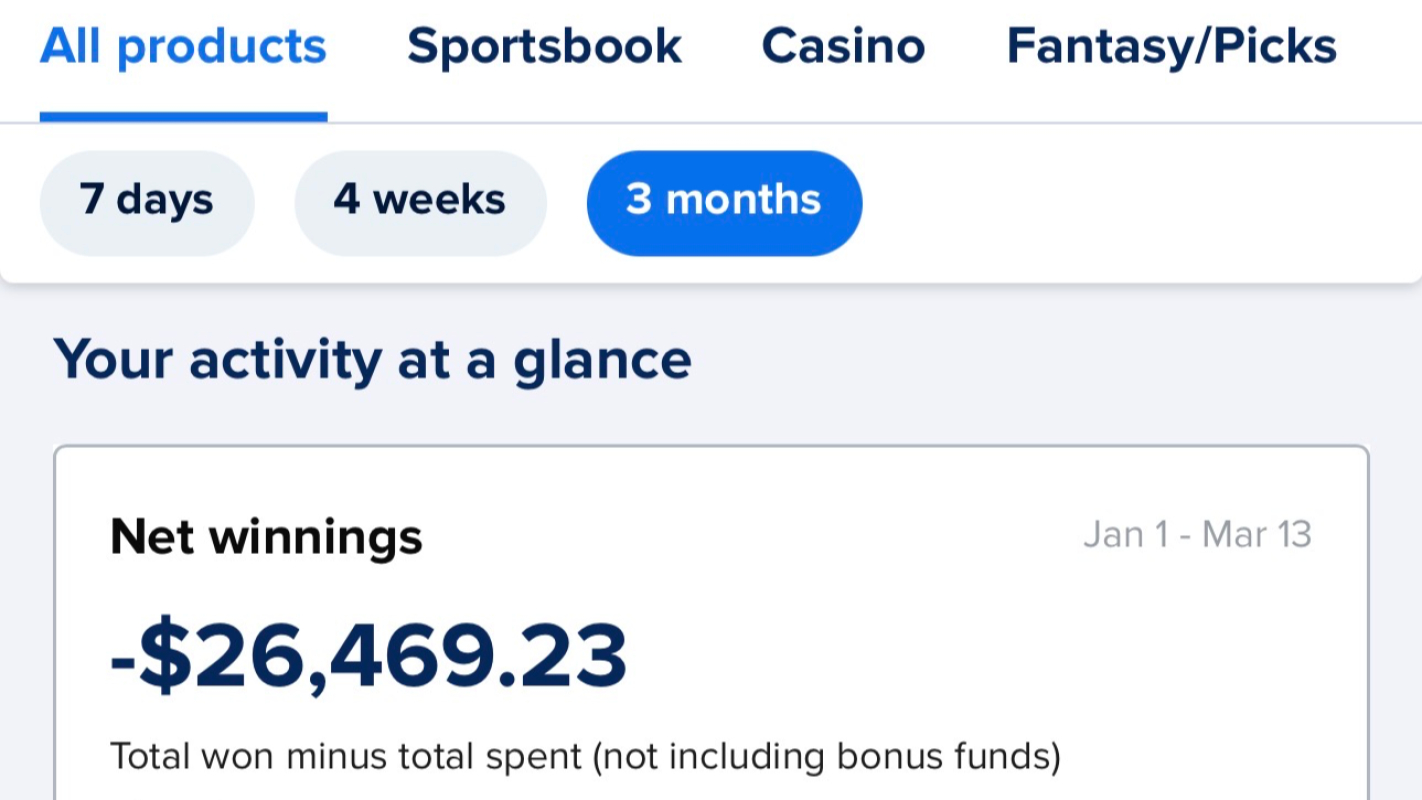This screenshot has height=800, width=1422.
Task: Switch to the 4 weeks time filter
Action: (420, 200)
